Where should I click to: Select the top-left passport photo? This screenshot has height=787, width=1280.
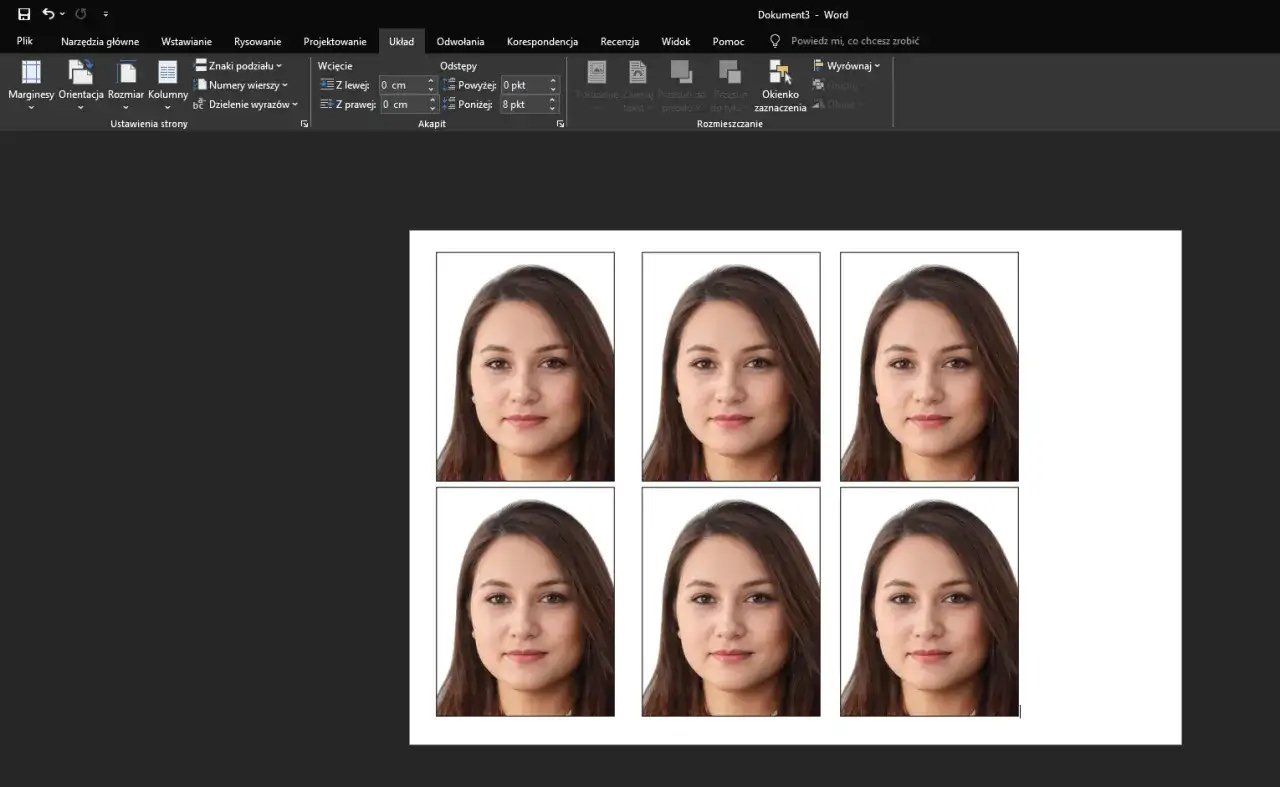click(x=525, y=366)
